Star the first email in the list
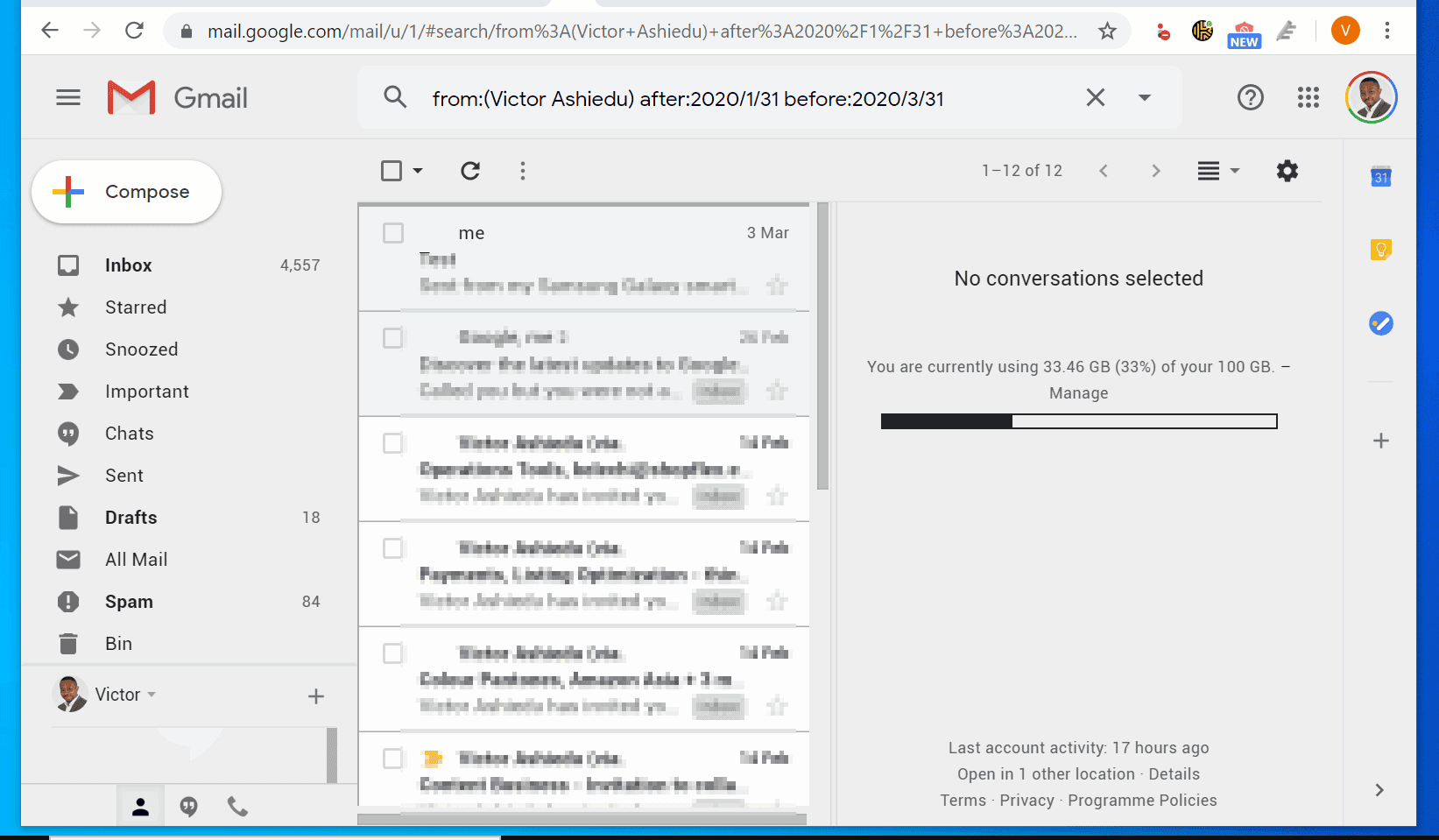1439x840 pixels. [776, 285]
